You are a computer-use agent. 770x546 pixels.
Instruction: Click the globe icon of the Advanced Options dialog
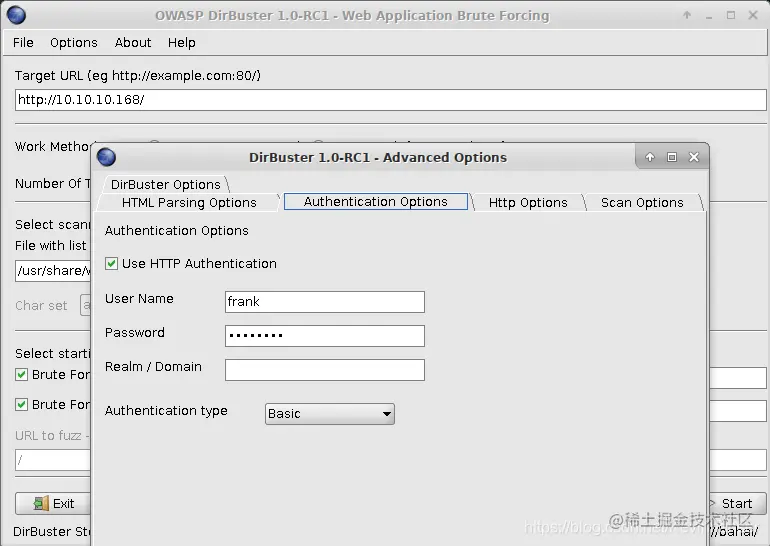click(107, 157)
